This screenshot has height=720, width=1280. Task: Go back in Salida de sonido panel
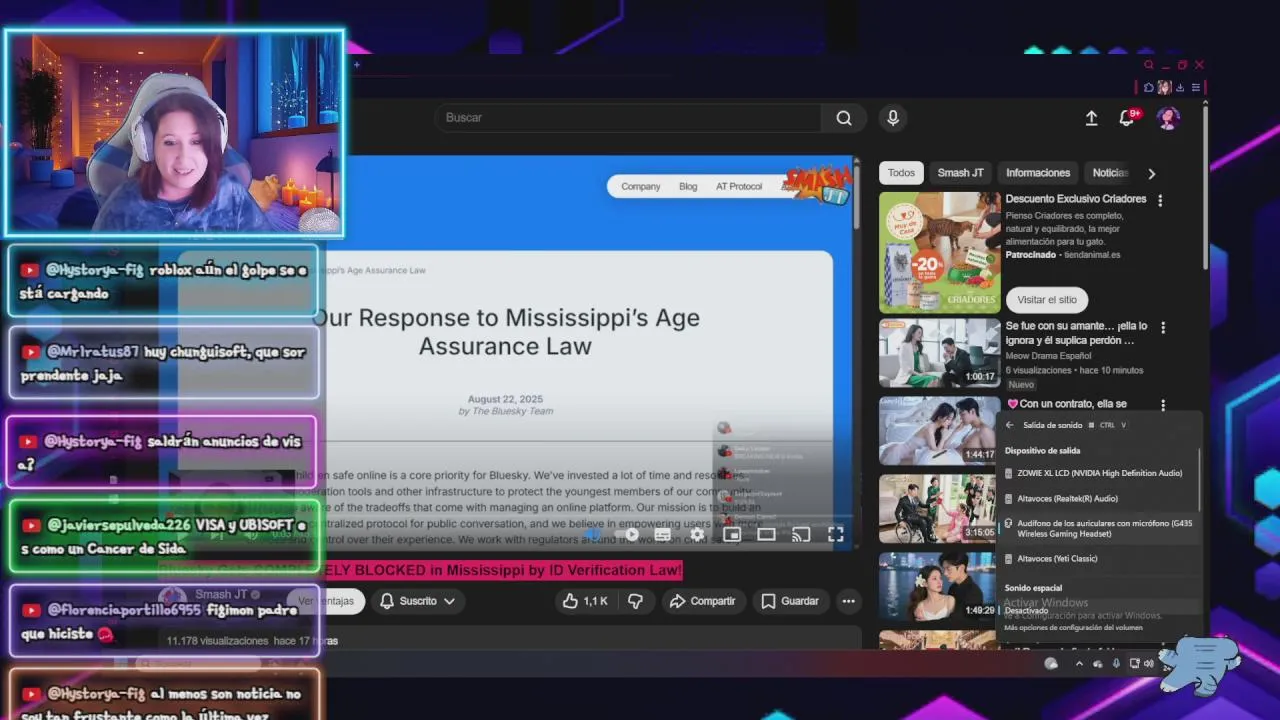[x=1010, y=425]
